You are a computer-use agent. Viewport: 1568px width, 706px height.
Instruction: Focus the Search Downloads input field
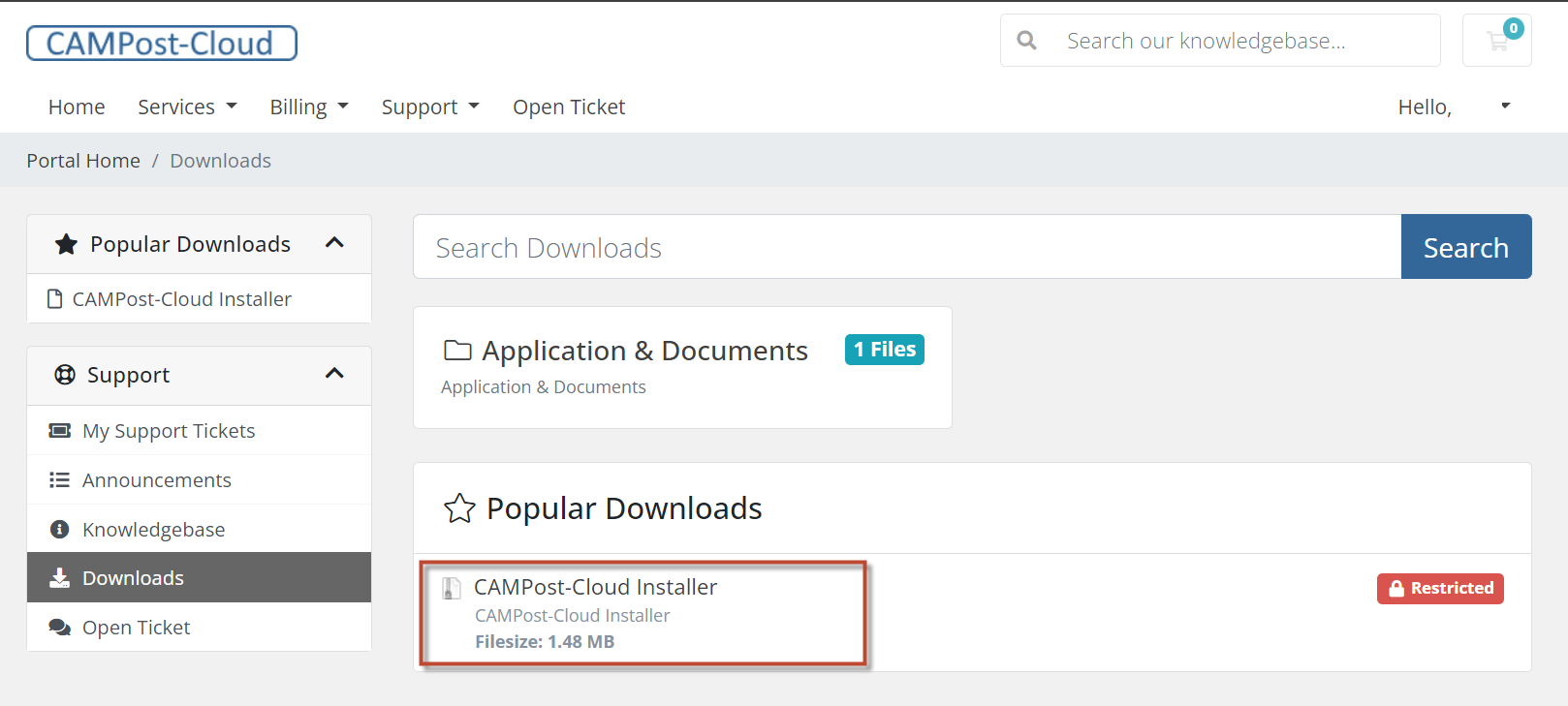(x=907, y=247)
